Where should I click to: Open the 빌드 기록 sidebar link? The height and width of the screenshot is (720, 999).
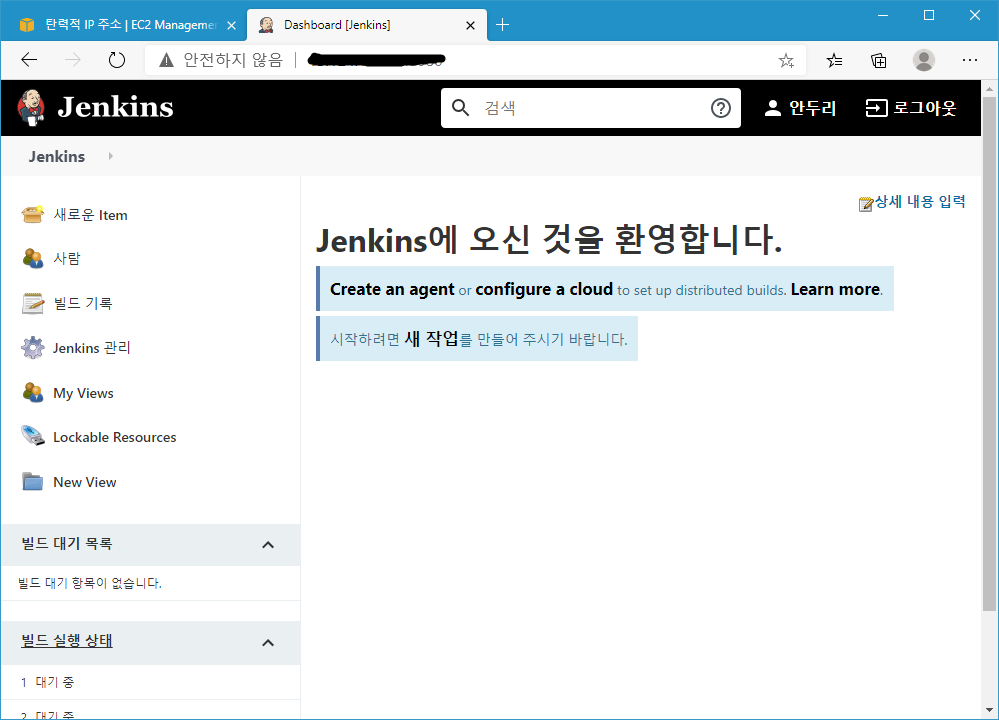tap(83, 303)
